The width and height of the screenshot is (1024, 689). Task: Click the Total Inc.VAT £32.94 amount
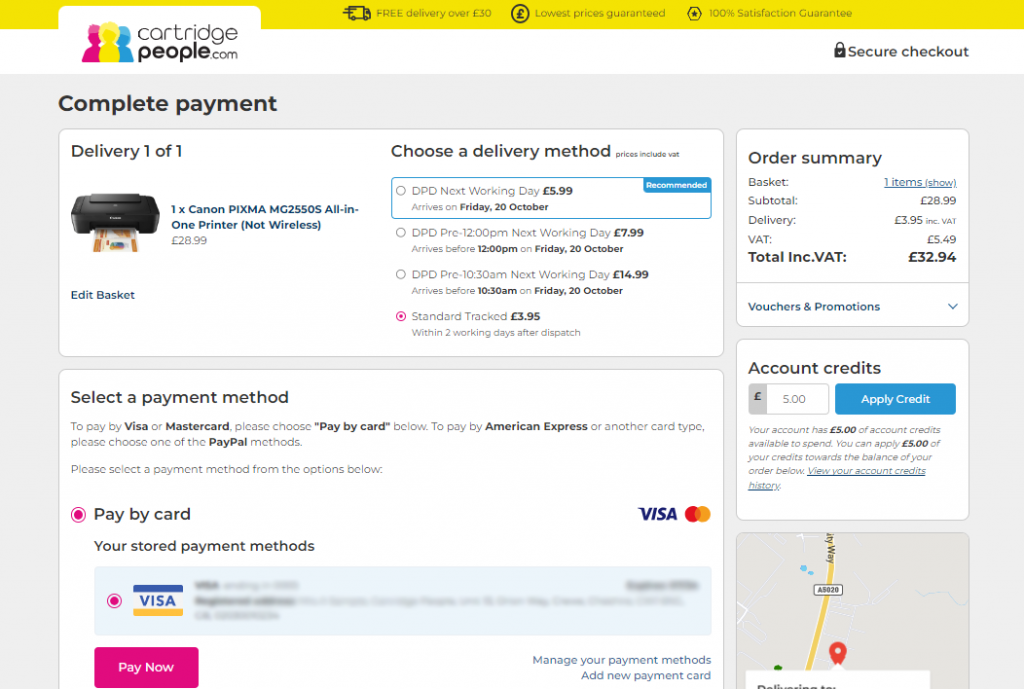[932, 257]
